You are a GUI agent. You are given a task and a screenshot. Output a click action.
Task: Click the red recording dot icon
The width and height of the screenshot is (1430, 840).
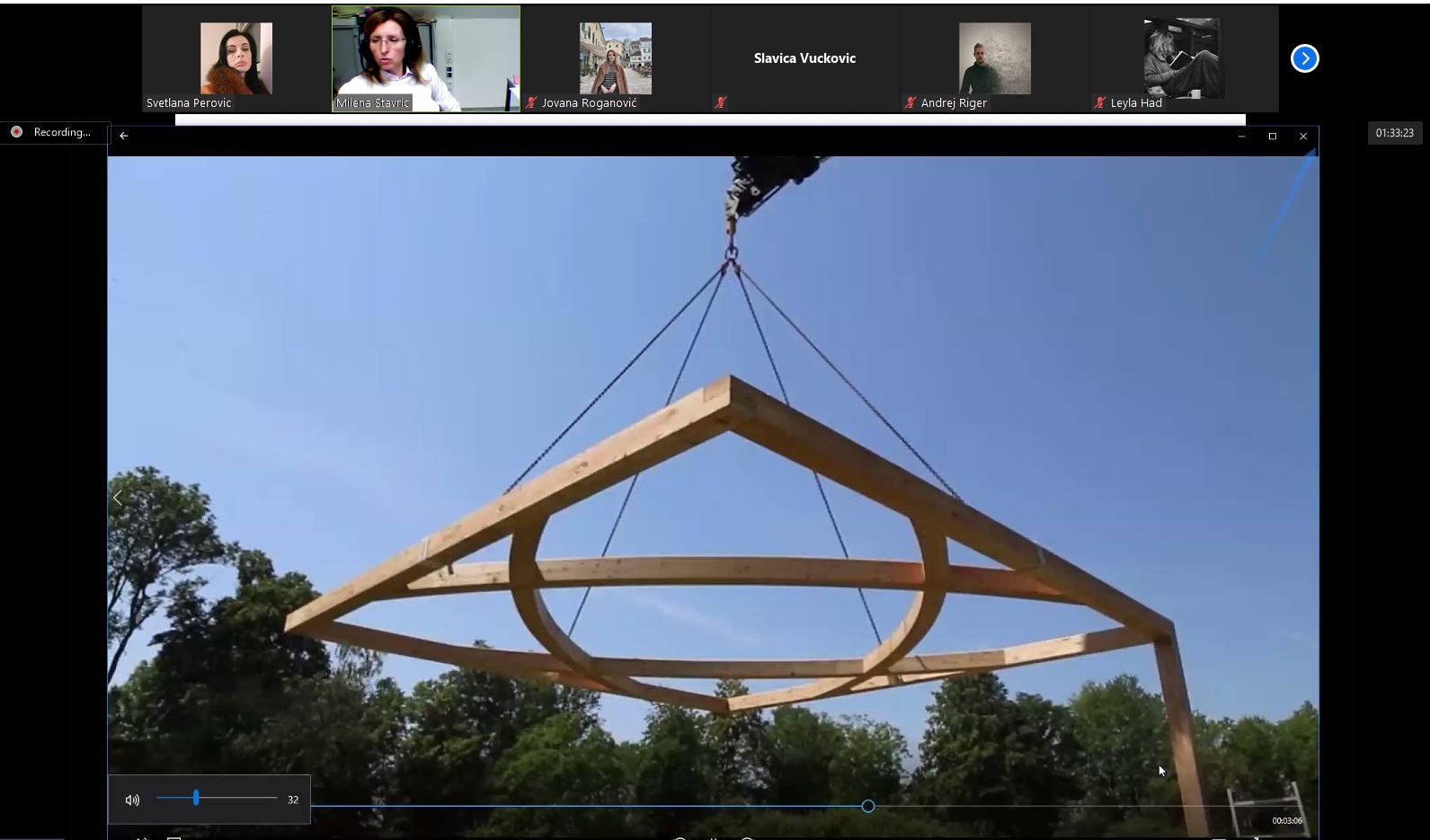[16, 132]
